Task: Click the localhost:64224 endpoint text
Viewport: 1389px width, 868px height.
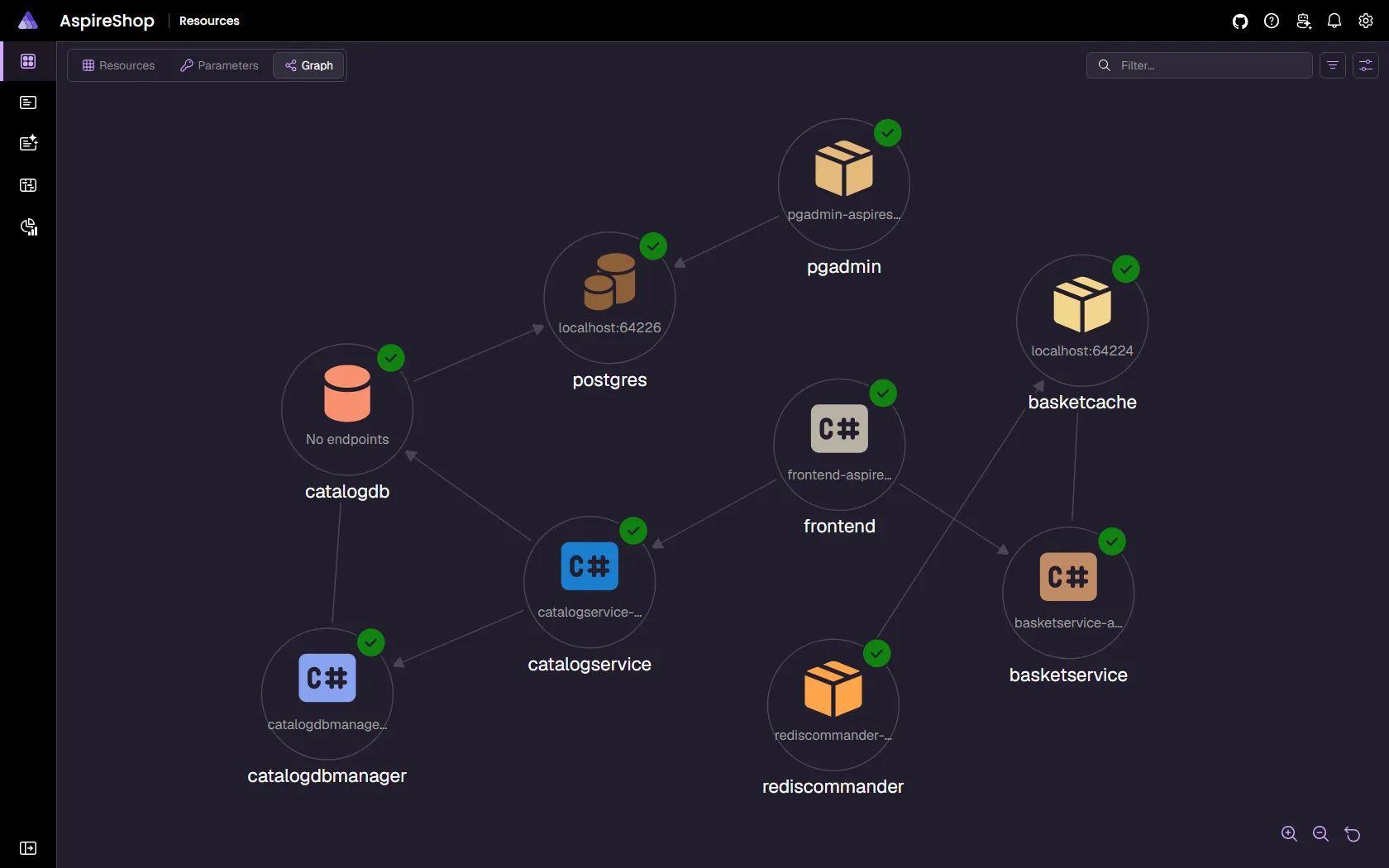Action: tap(1082, 351)
